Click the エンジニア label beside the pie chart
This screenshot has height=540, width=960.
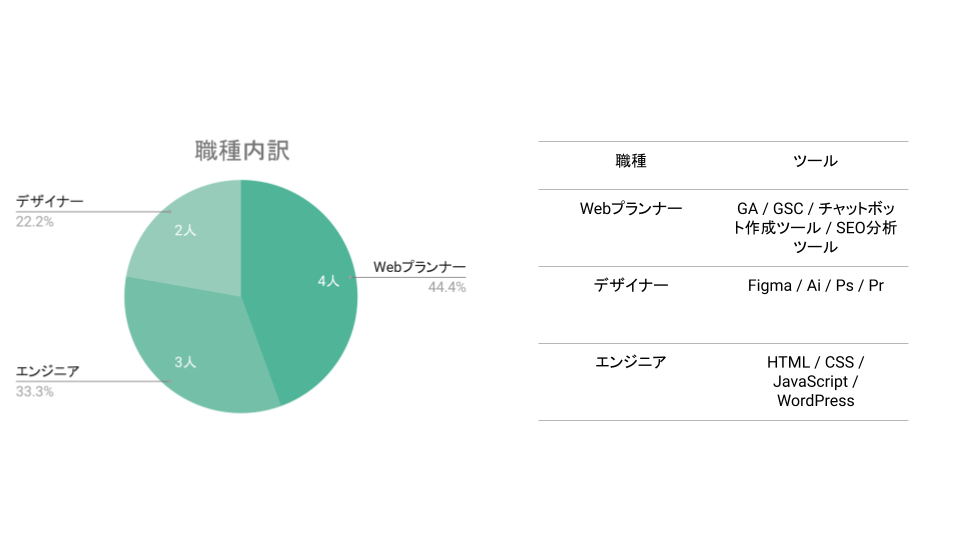[x=47, y=372]
